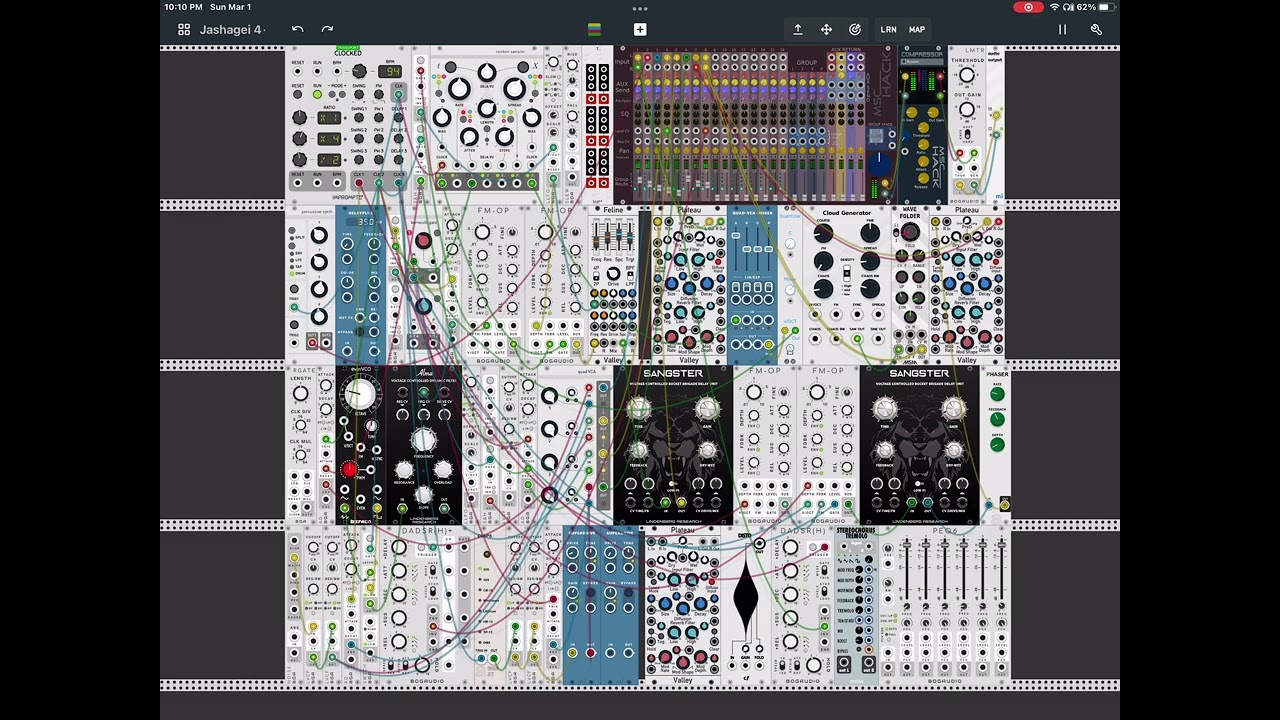1280x720 pixels.
Task: Click Length knob on RGATE module
Action: (x=300, y=394)
